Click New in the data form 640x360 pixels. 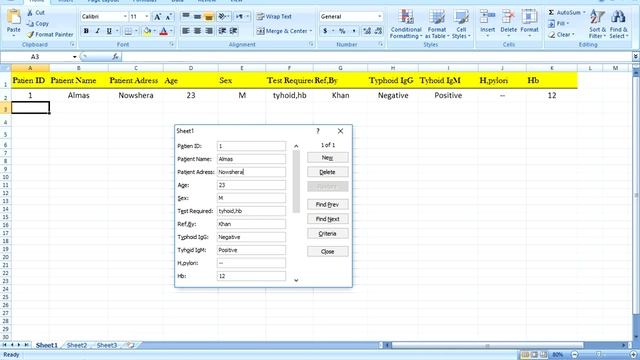click(328, 158)
